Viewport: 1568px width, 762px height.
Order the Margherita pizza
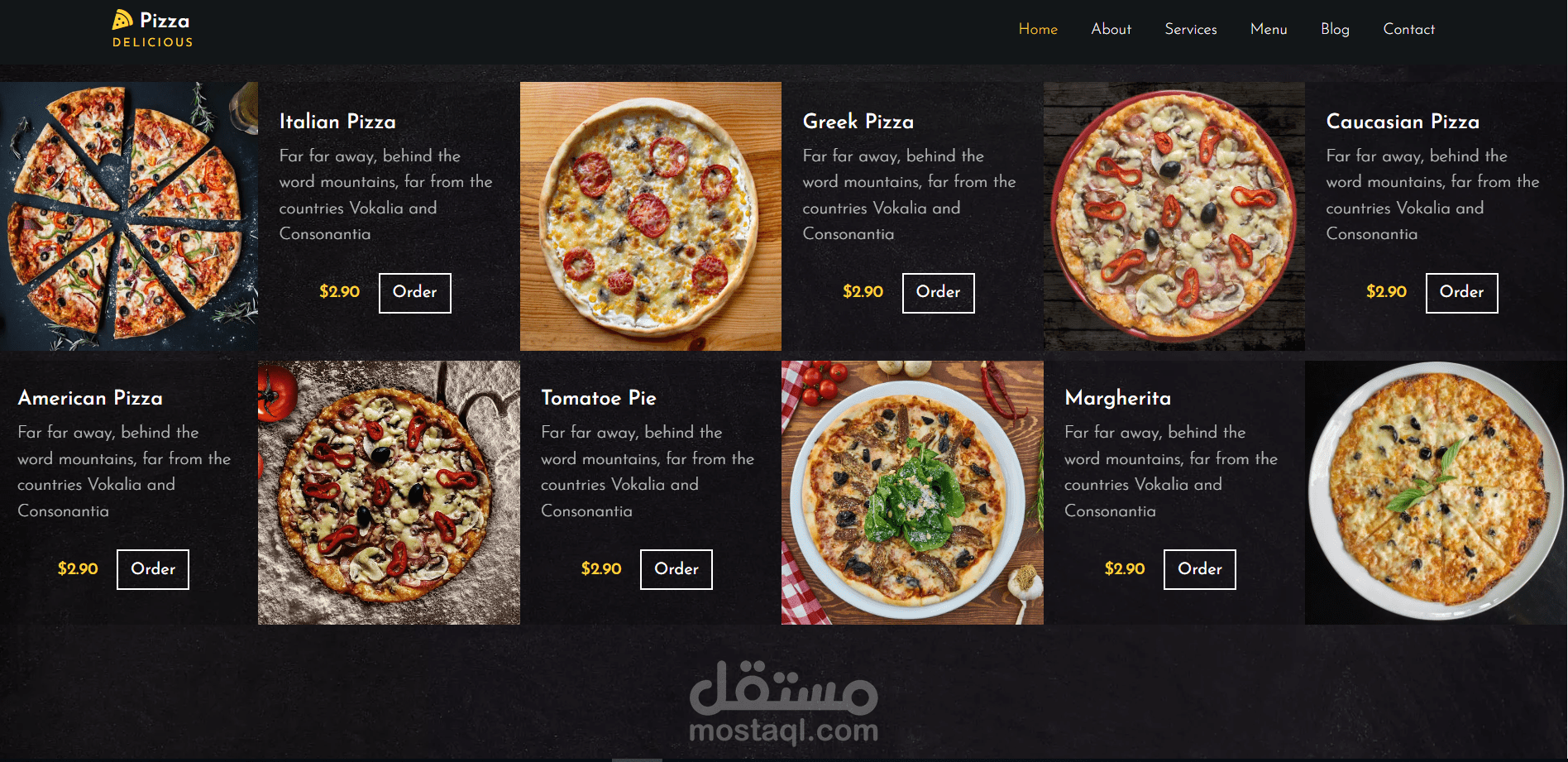pyautogui.click(x=1200, y=569)
